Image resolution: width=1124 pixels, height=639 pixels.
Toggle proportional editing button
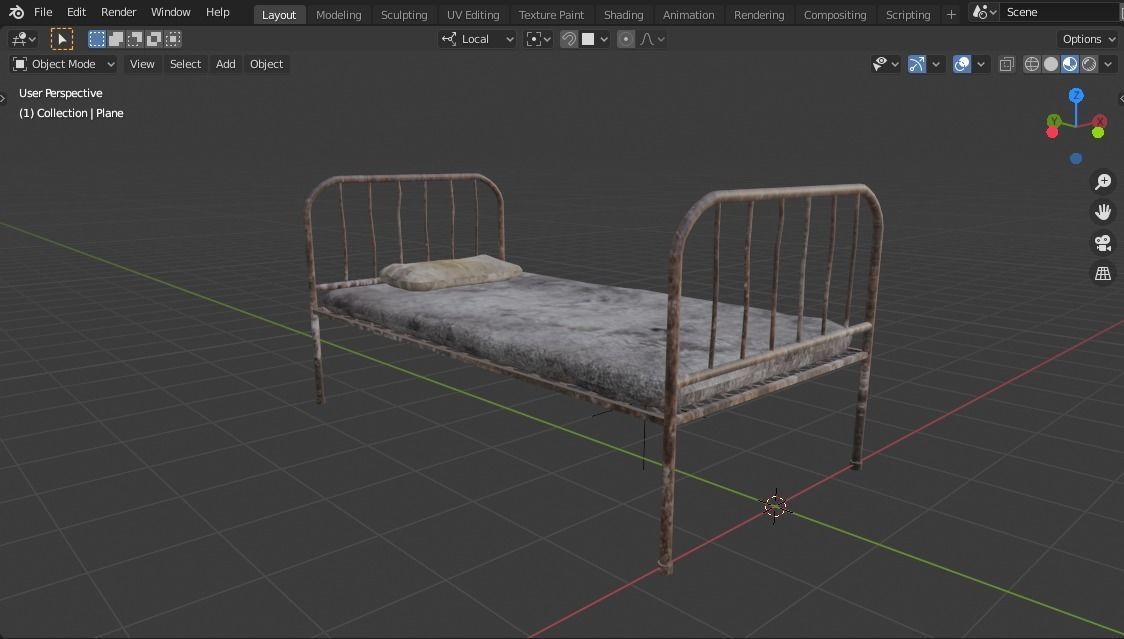(626, 39)
